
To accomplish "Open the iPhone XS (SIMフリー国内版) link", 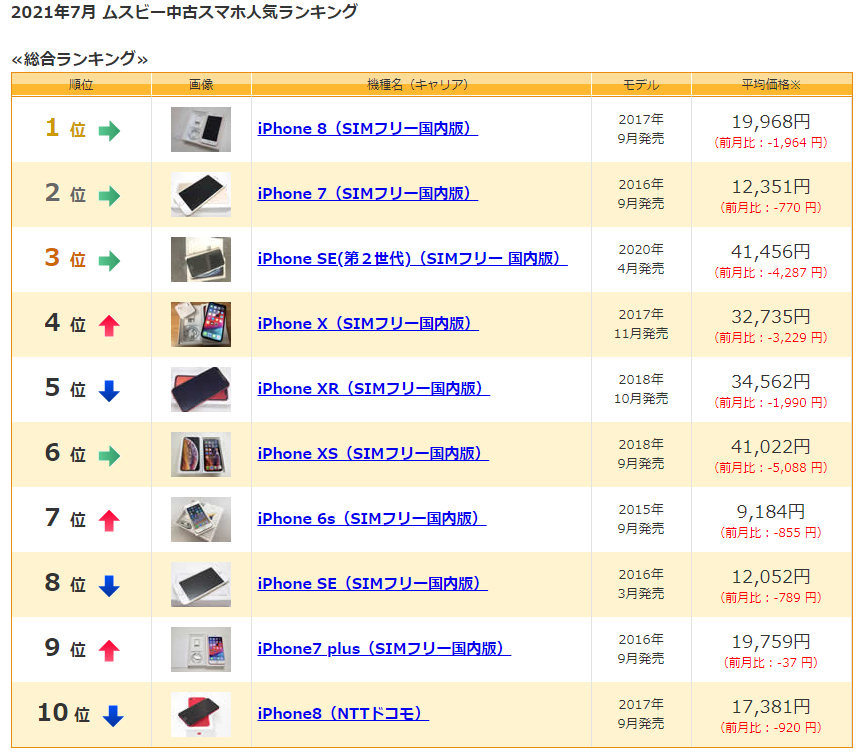I will [373, 454].
